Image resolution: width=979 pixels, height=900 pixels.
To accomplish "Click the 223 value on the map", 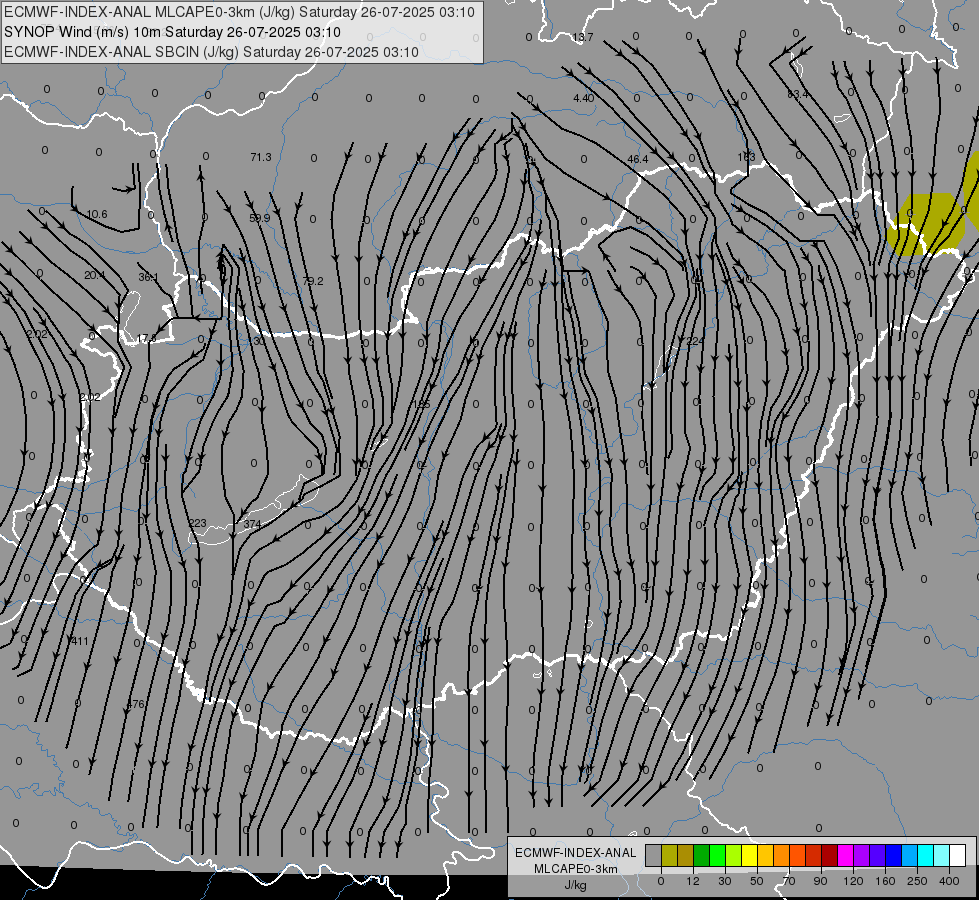I will (x=197, y=523).
